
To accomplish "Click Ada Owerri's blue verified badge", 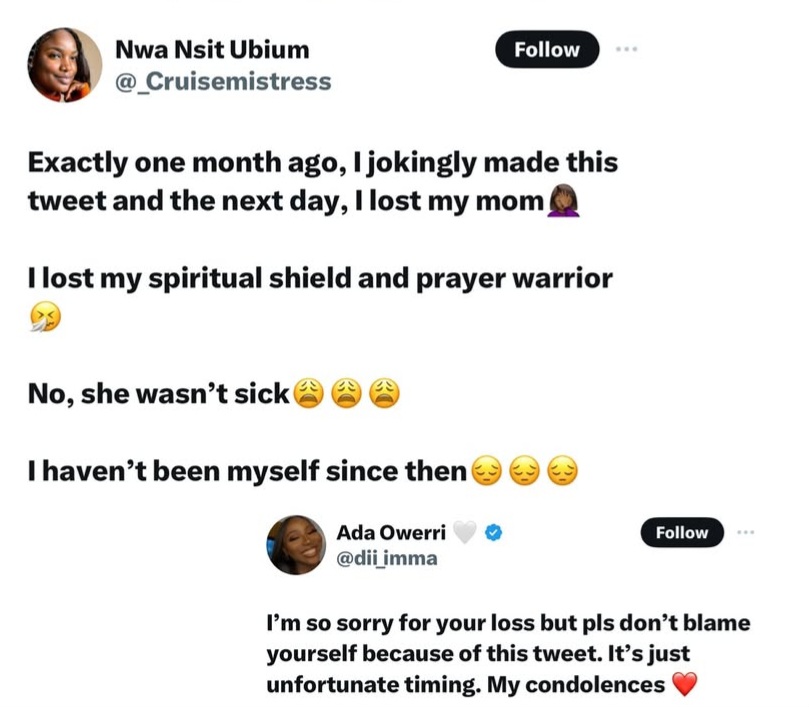I will point(492,533).
